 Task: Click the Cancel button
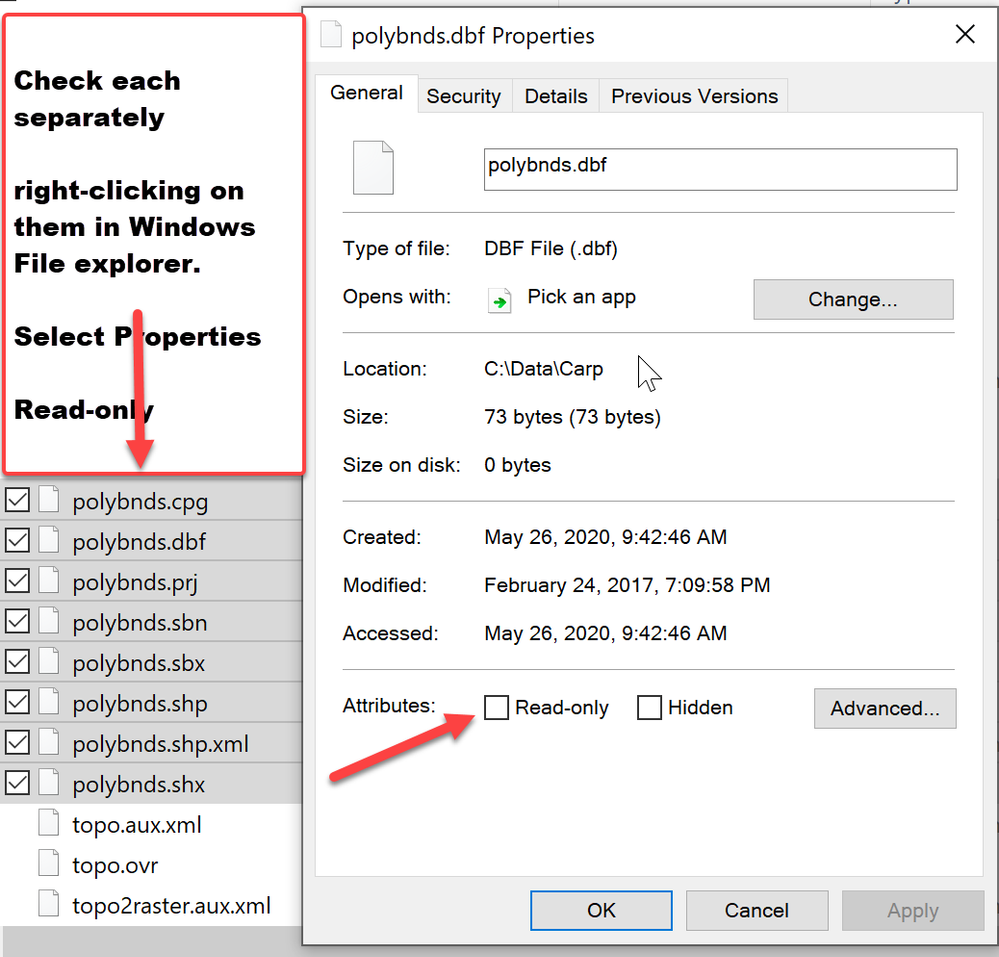[757, 910]
